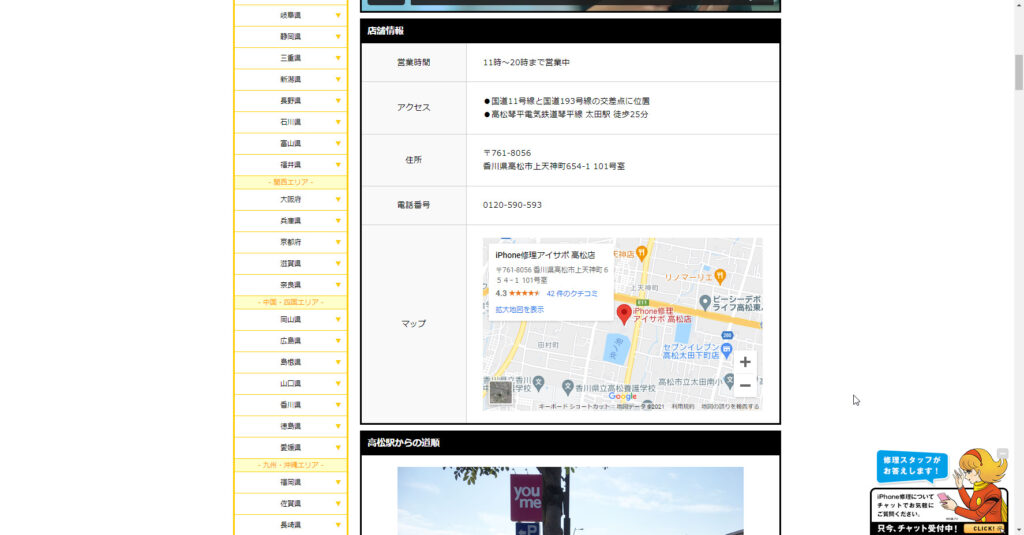Screen dimensions: 1024x535
Task: Expand the 静岡県 prefecture entry
Action: 291,37
